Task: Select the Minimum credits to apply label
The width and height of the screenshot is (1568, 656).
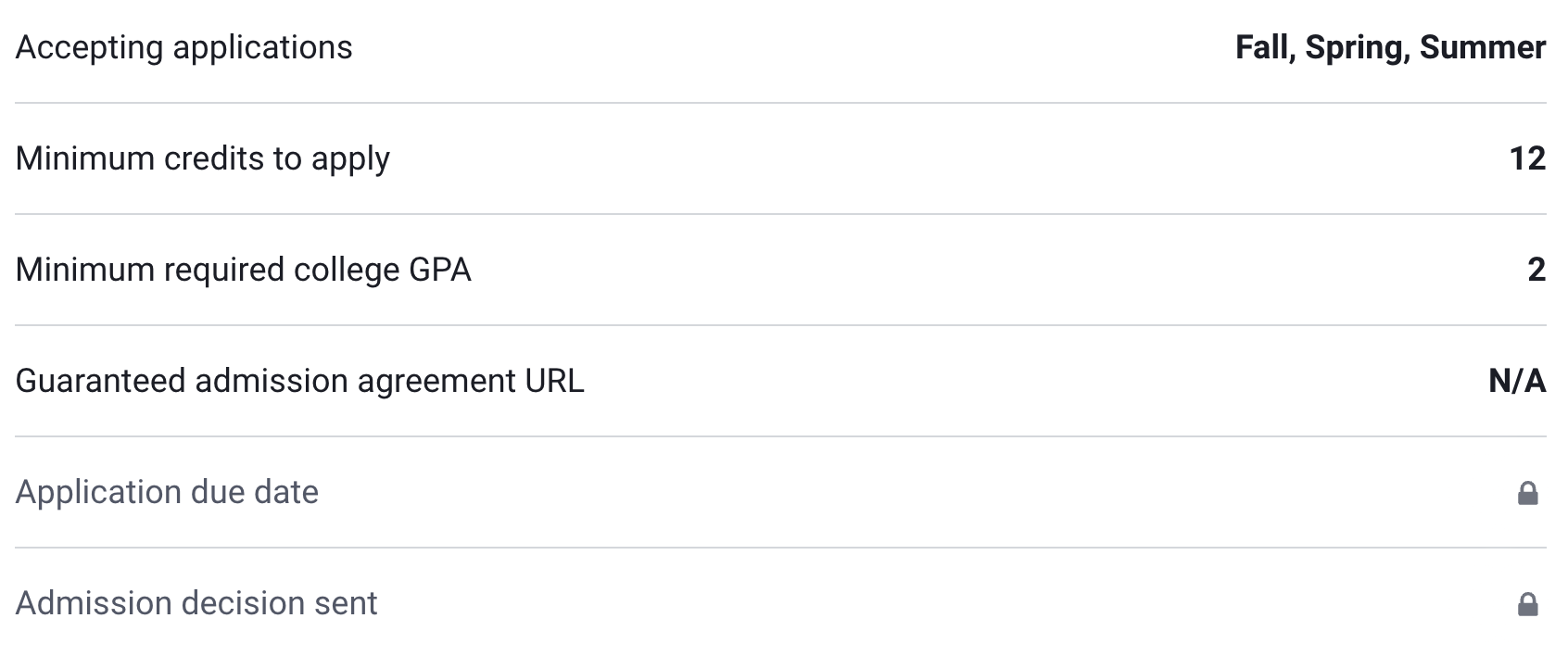Action: coord(202,158)
